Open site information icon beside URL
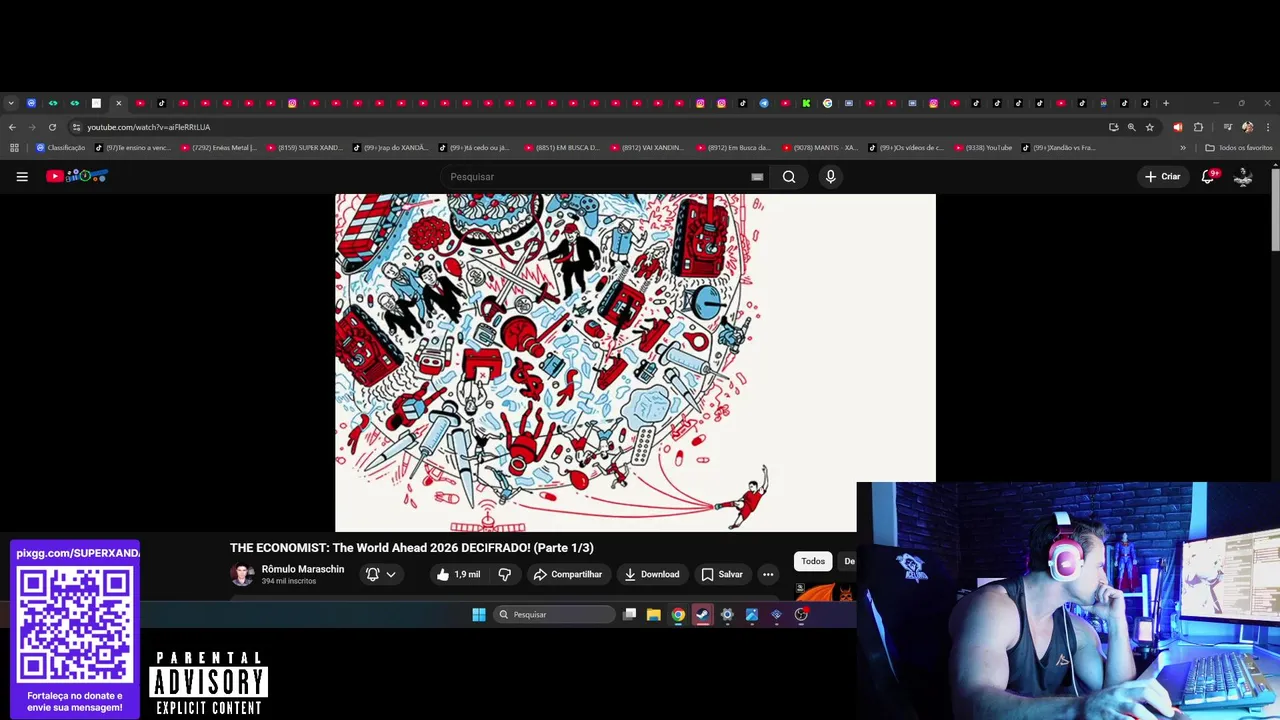 (76, 127)
